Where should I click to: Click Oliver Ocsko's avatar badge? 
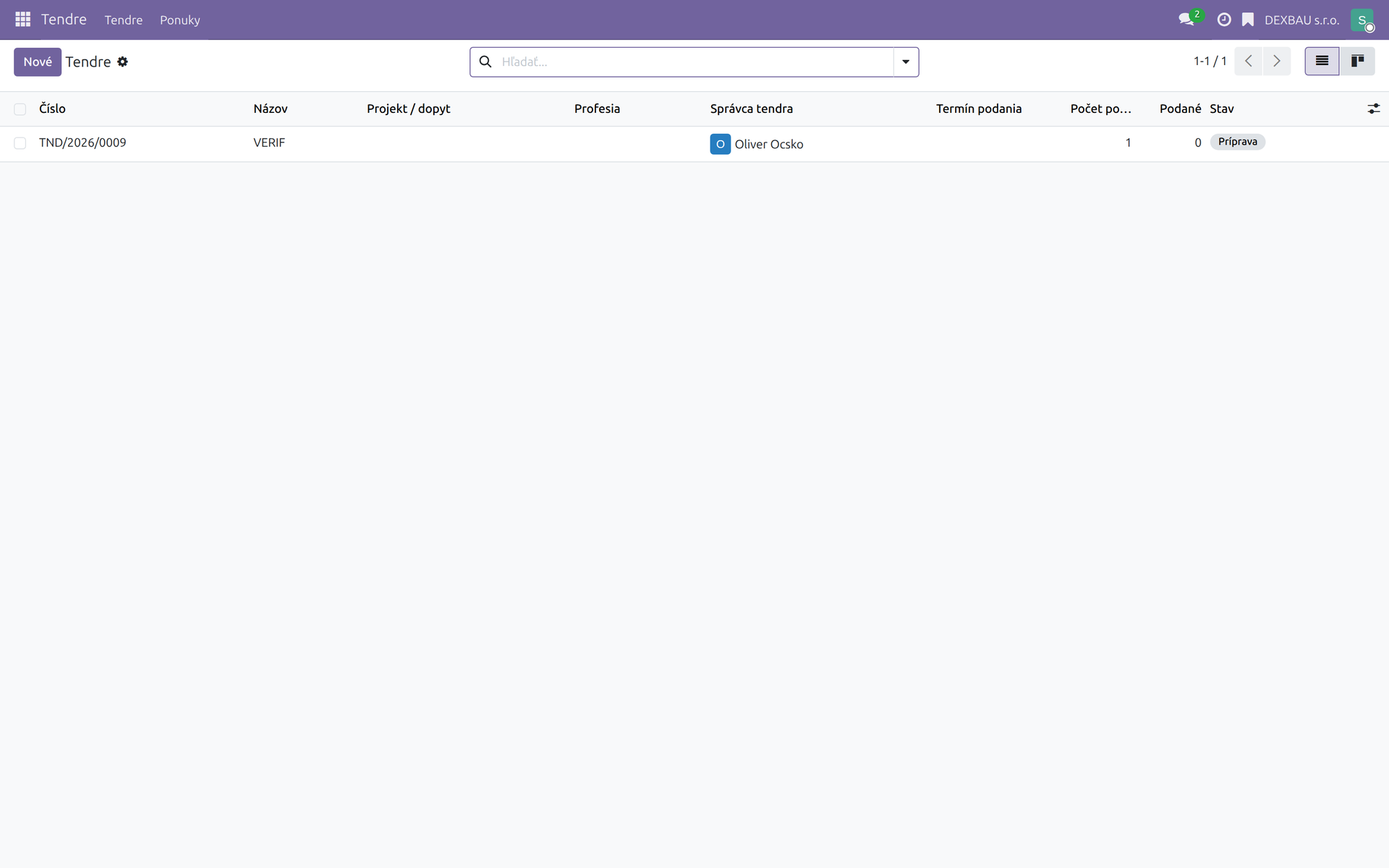point(720,144)
